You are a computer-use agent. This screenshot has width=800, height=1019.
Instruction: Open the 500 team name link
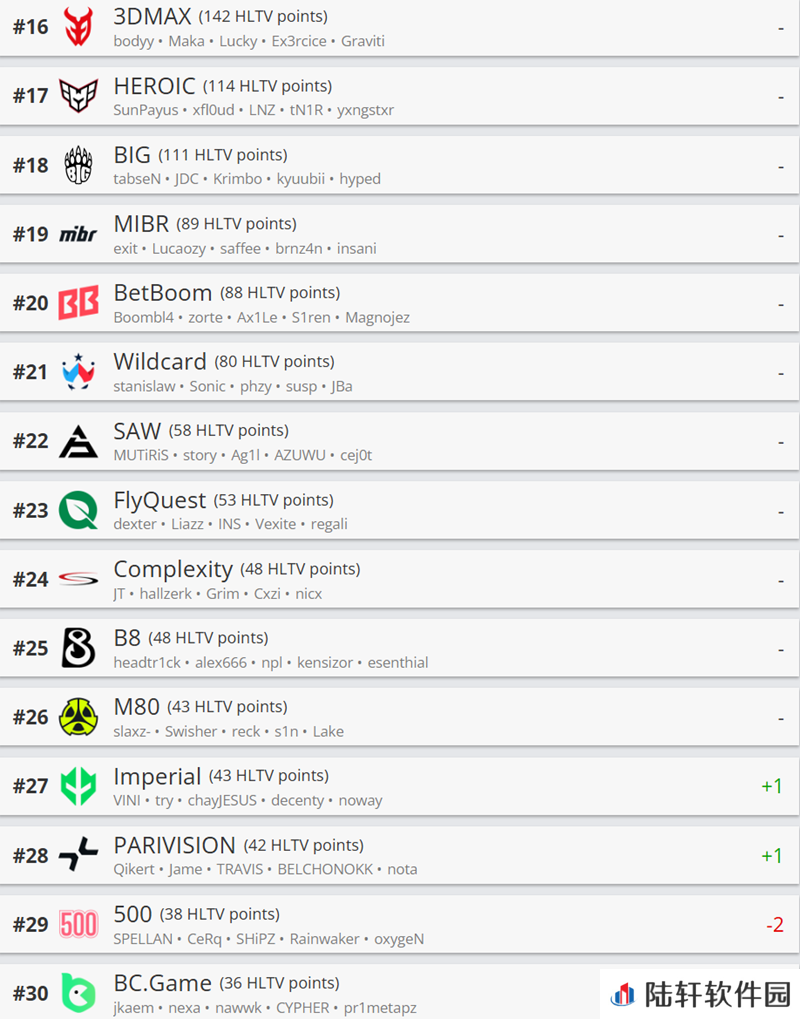tap(133, 914)
